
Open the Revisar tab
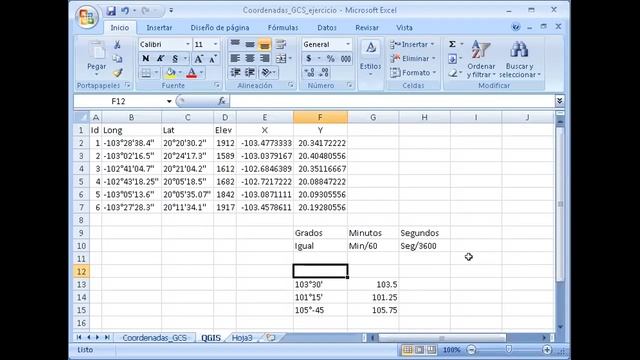pyautogui.click(x=367, y=27)
